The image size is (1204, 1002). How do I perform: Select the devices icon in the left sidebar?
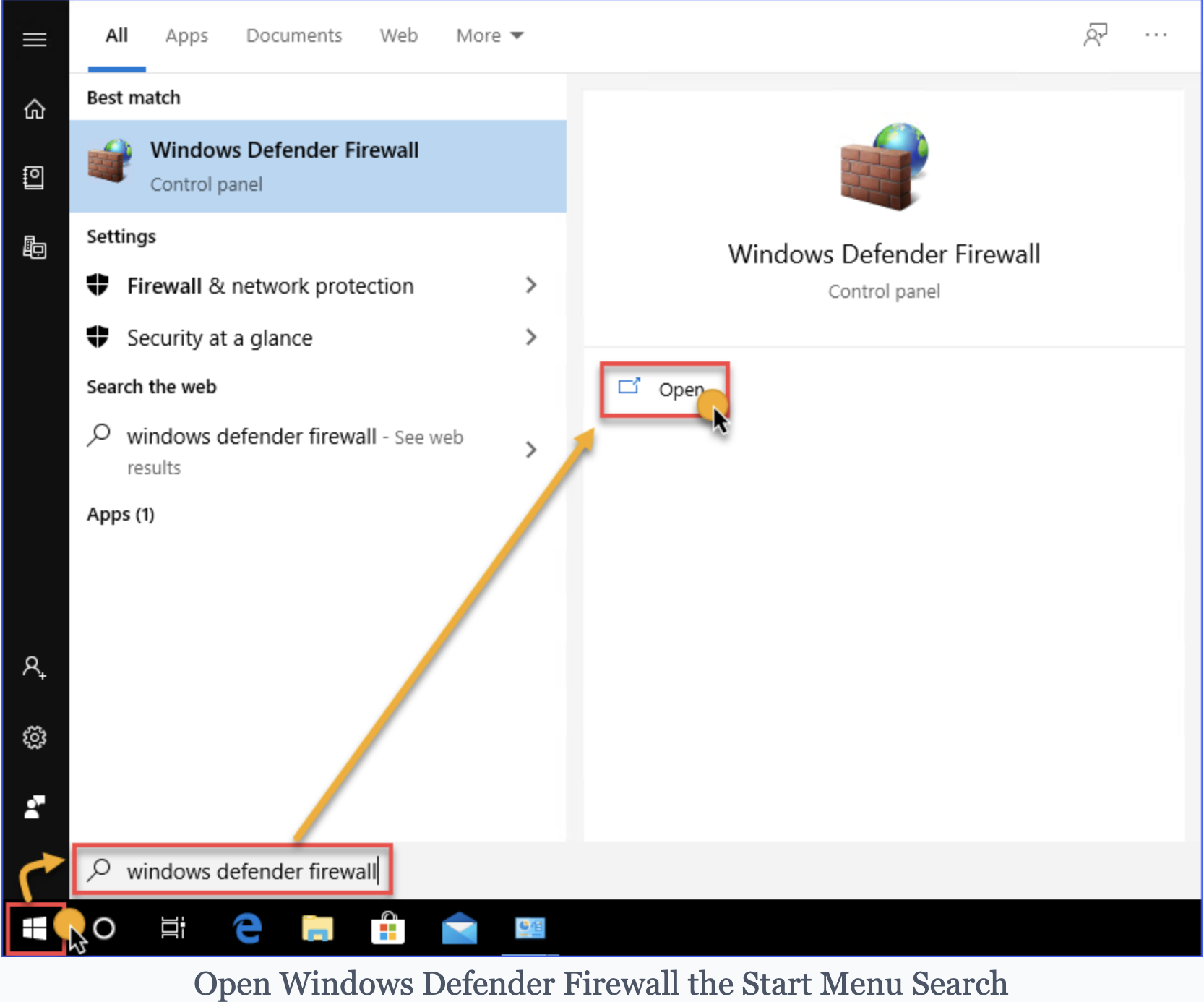click(35, 247)
